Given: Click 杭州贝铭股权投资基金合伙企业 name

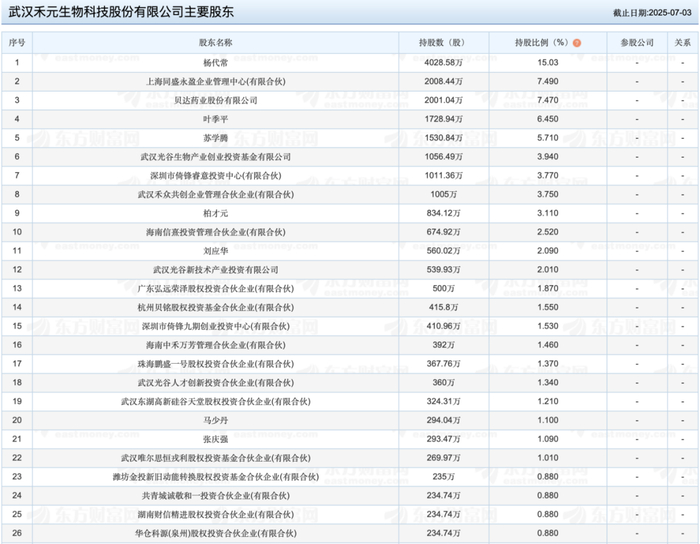Looking at the screenshot, I should tap(215, 307).
